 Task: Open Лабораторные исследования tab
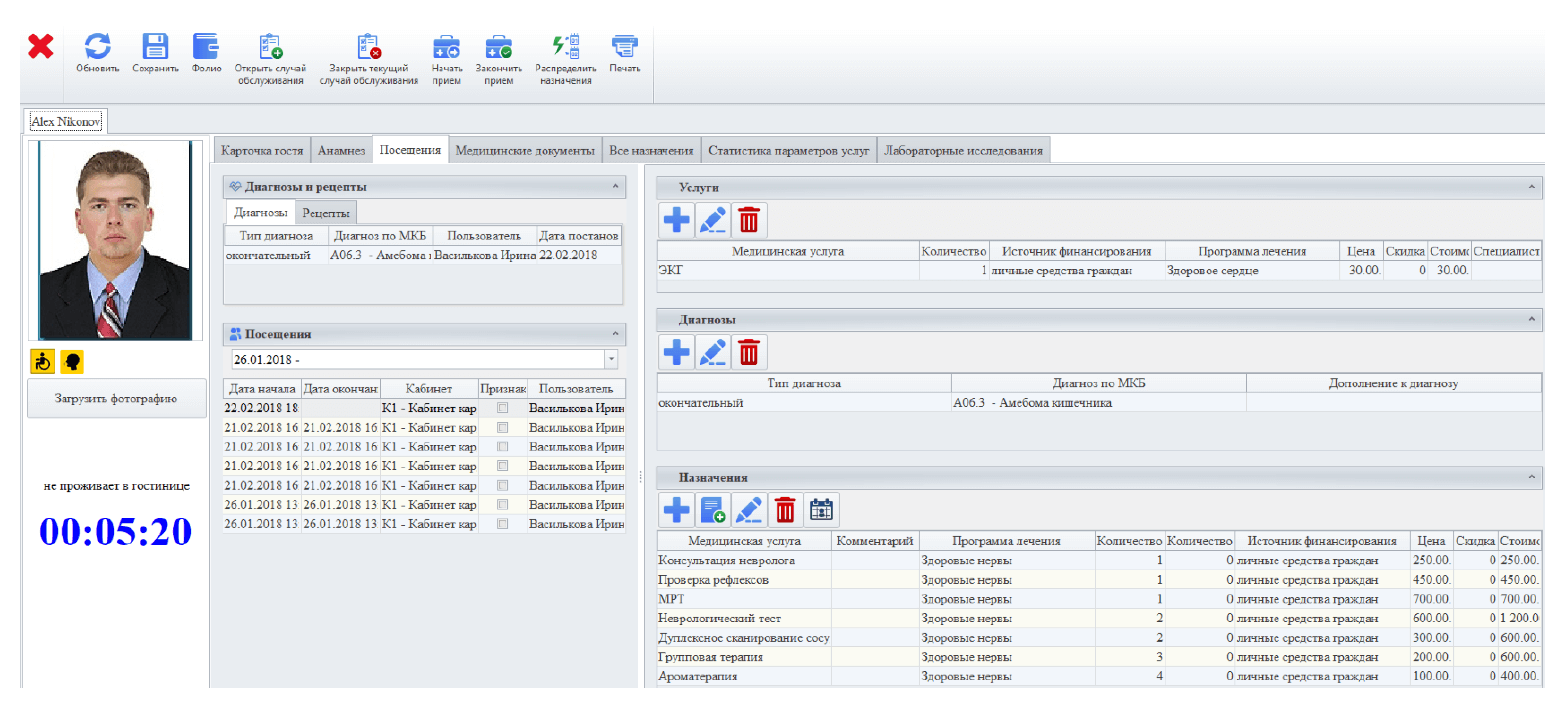point(963,150)
